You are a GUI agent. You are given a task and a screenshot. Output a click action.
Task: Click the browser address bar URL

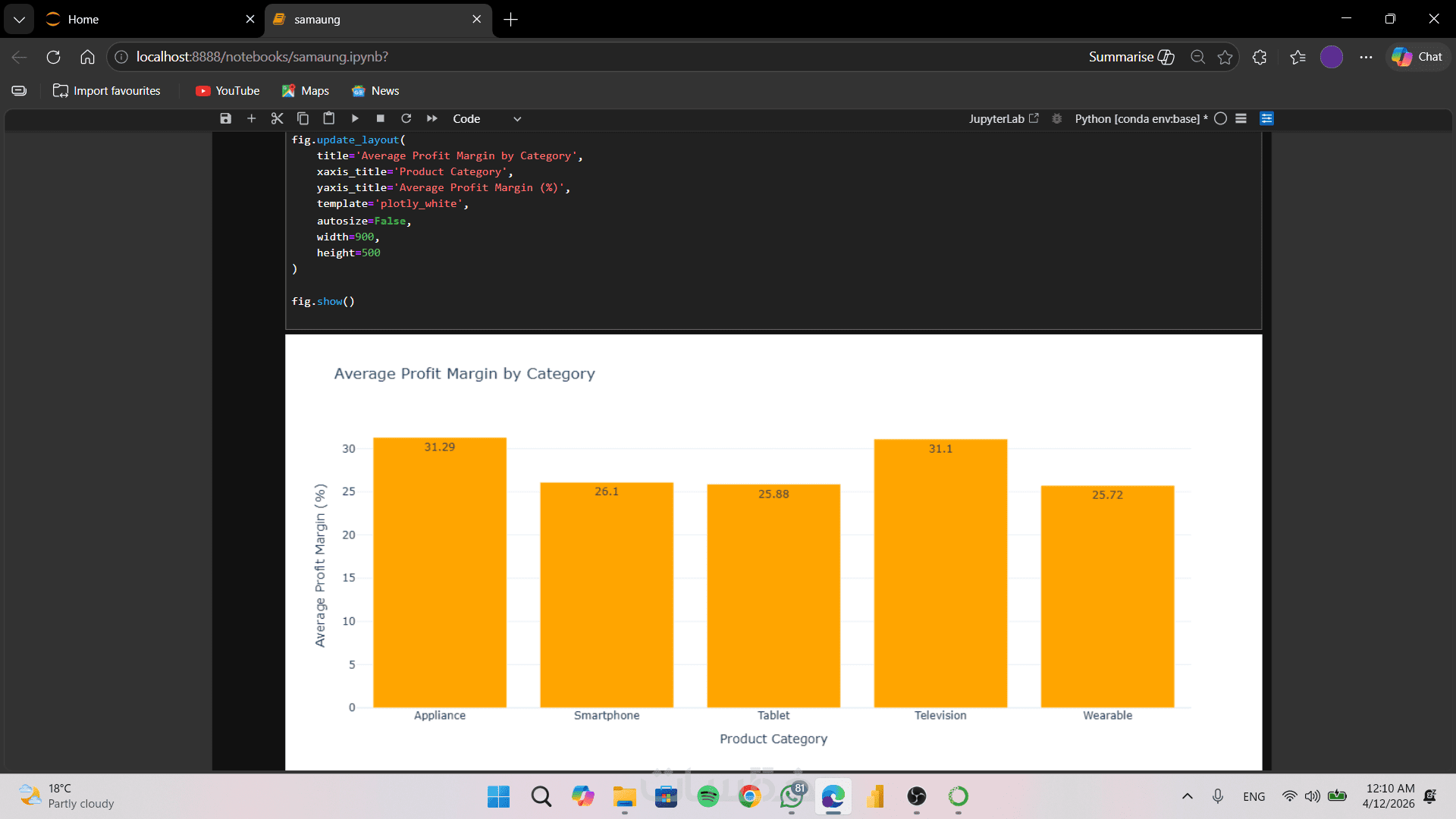coord(262,57)
